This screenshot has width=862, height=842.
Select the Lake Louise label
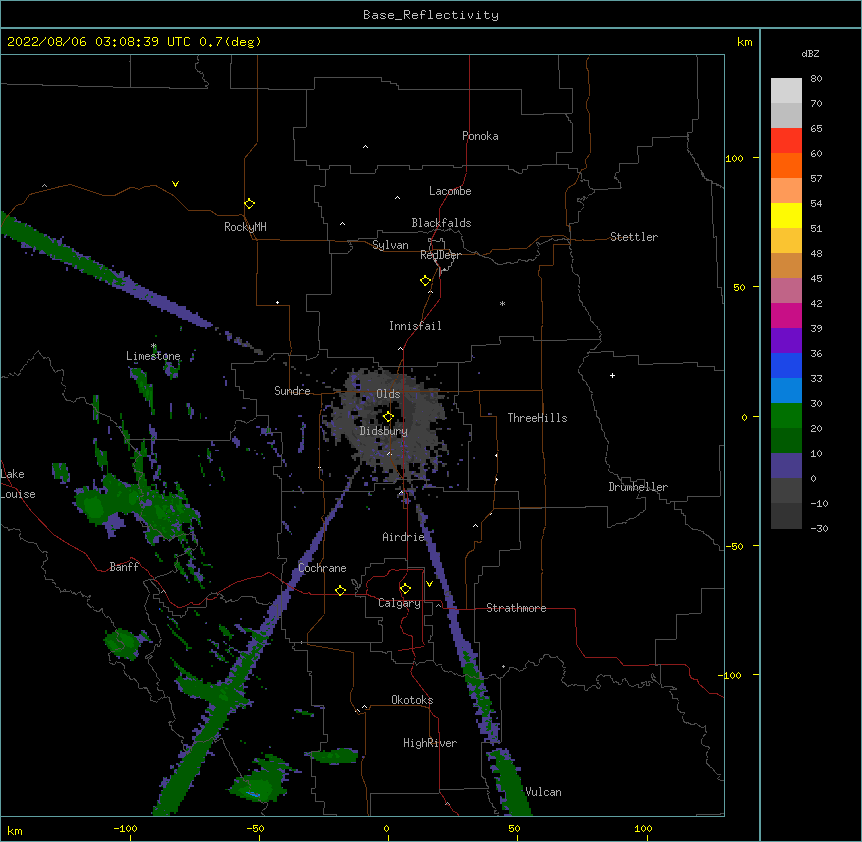tap(18, 484)
